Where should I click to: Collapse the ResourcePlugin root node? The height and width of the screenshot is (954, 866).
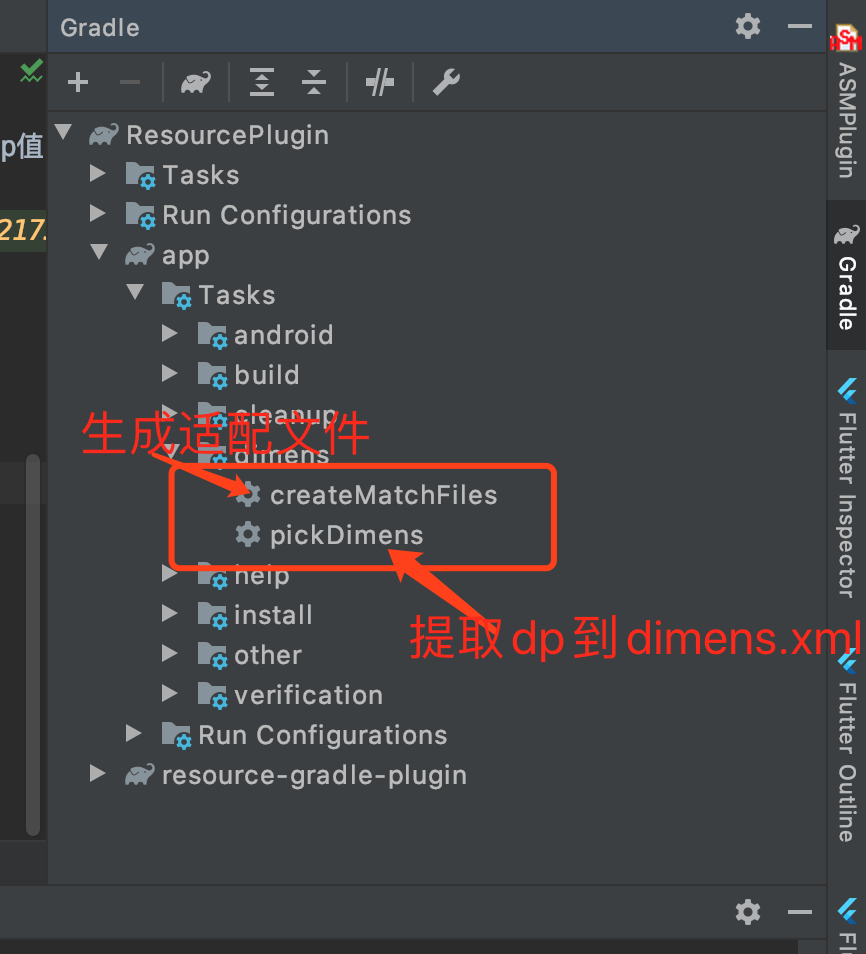[x=63, y=131]
